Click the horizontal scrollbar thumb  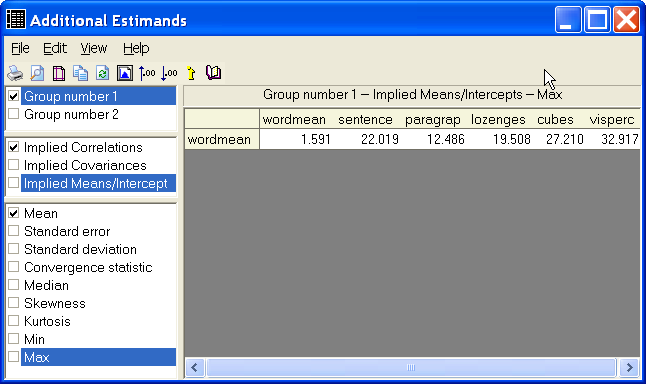coord(411,367)
